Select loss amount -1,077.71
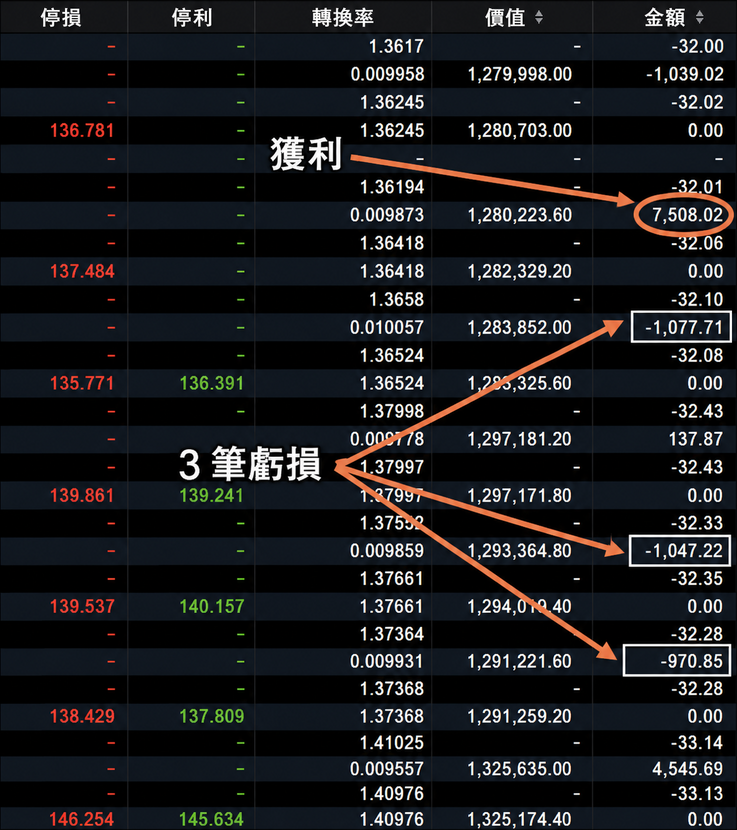 click(x=684, y=327)
